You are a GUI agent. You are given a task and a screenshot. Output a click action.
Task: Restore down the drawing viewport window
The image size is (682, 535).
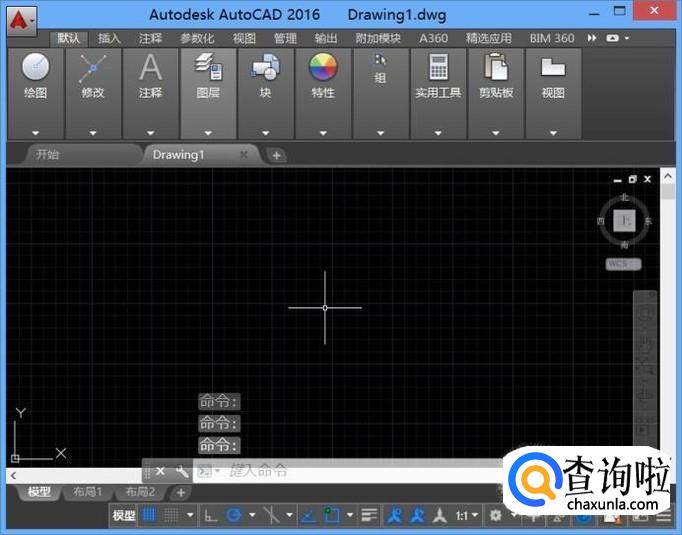(x=632, y=179)
